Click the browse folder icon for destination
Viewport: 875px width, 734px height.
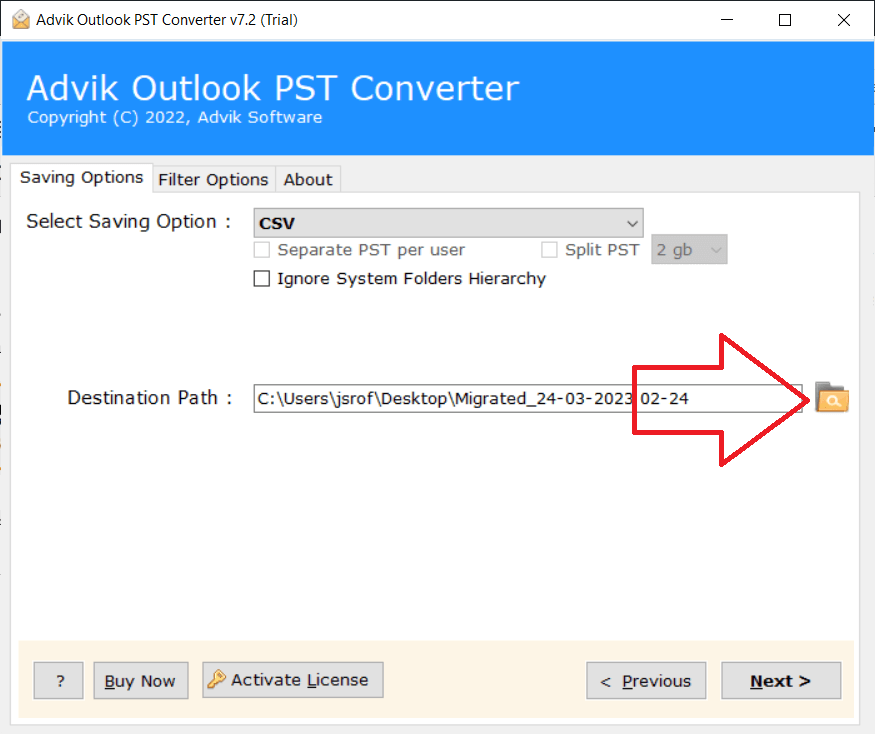tap(831, 397)
